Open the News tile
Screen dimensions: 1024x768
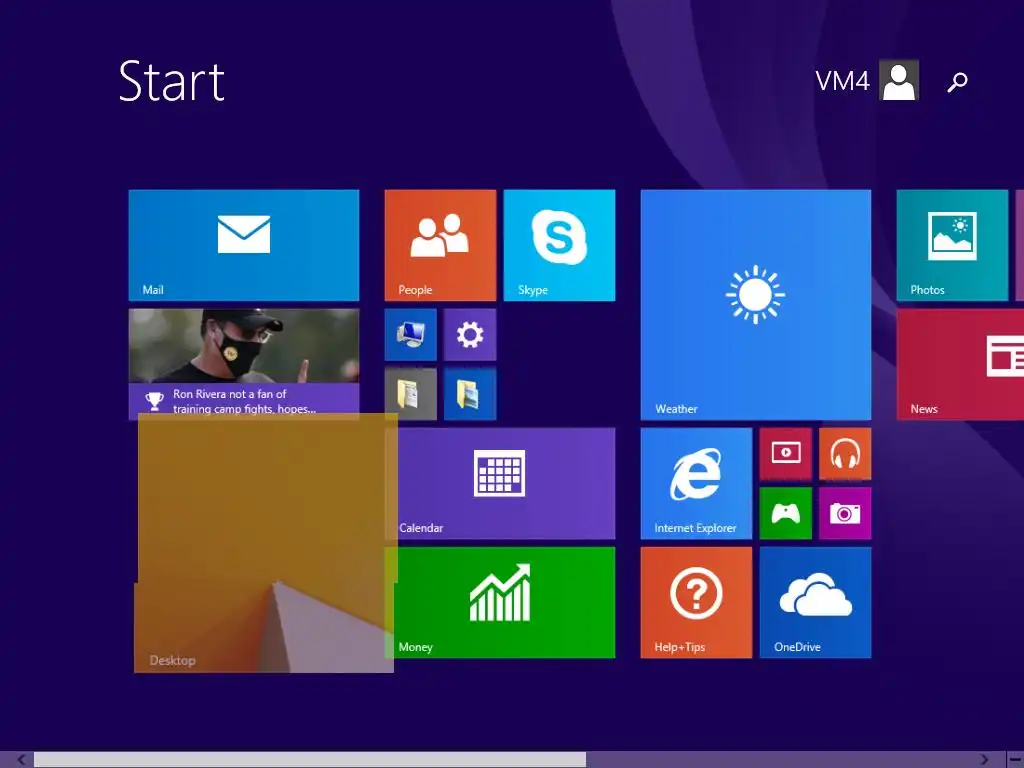click(960, 364)
